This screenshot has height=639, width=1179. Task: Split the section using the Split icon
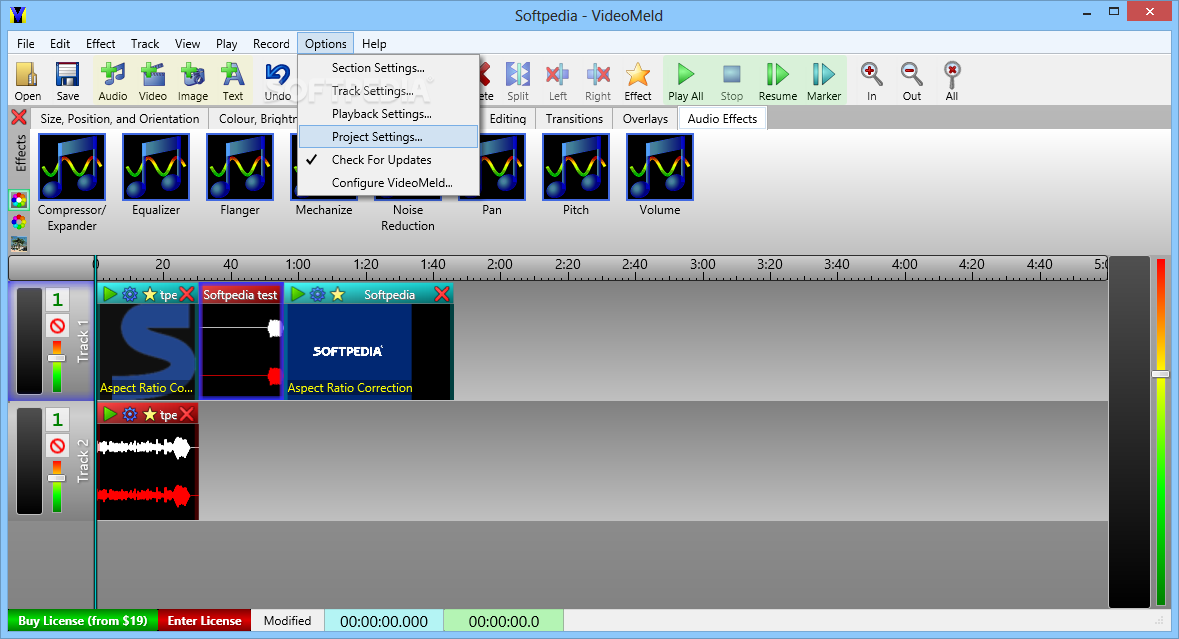tap(517, 81)
